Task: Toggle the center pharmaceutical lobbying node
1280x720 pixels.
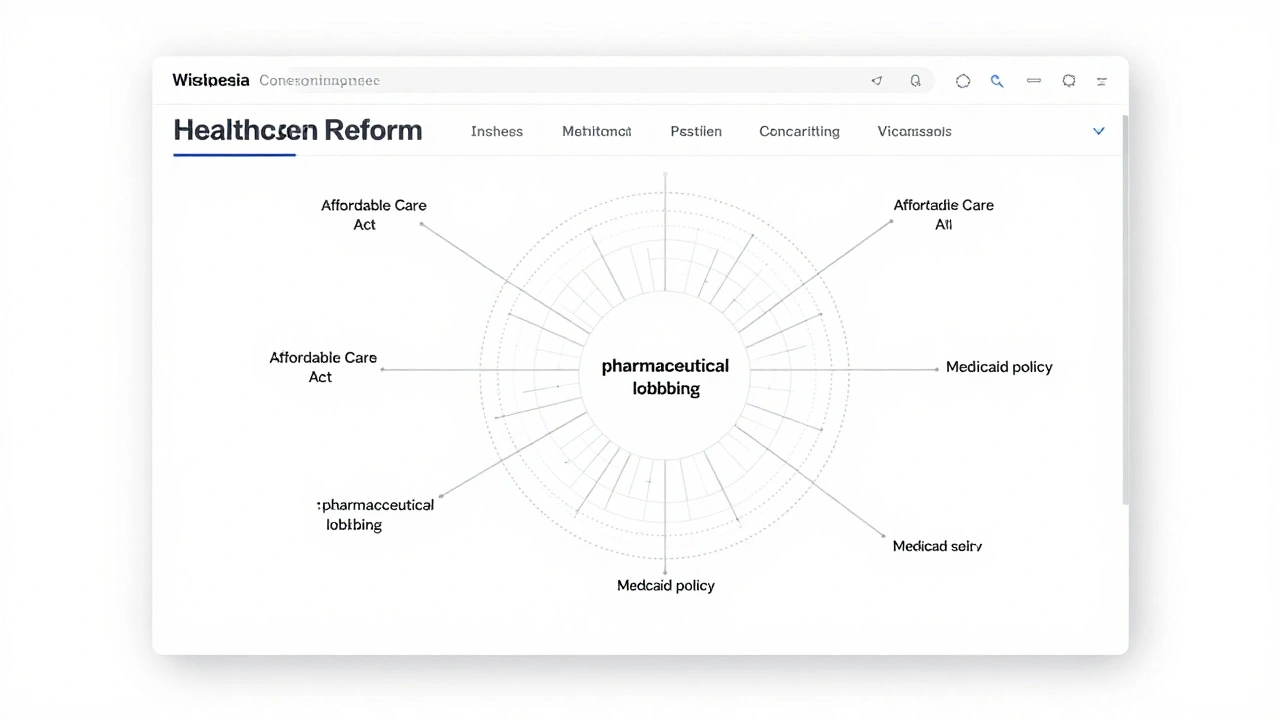Action: coord(665,377)
